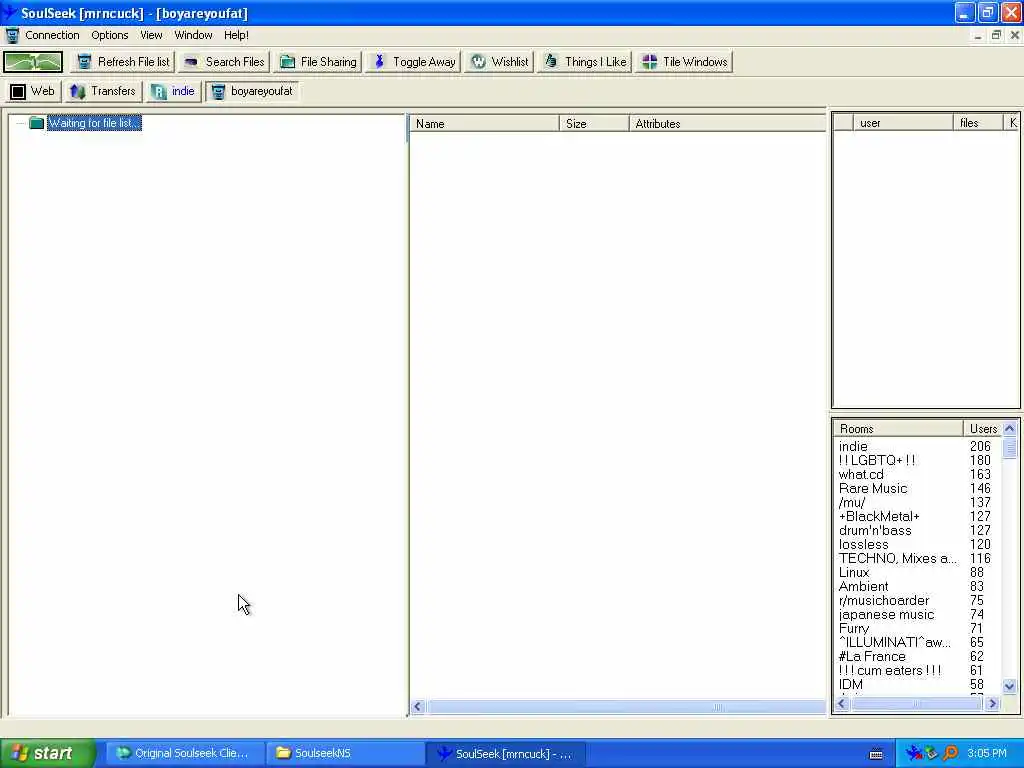
Task: Click rooms list scroll right arrow
Action: tap(993, 703)
